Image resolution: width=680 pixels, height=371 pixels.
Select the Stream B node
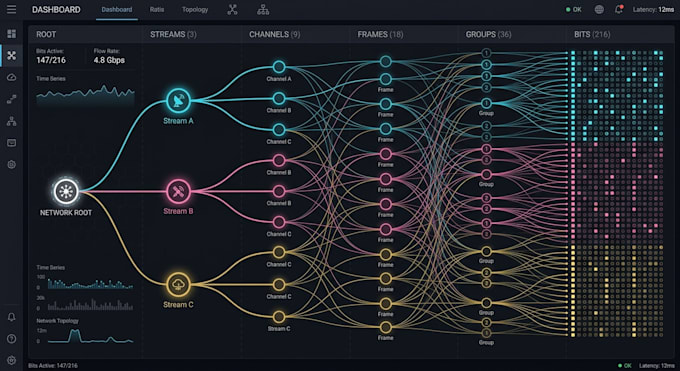click(x=178, y=191)
